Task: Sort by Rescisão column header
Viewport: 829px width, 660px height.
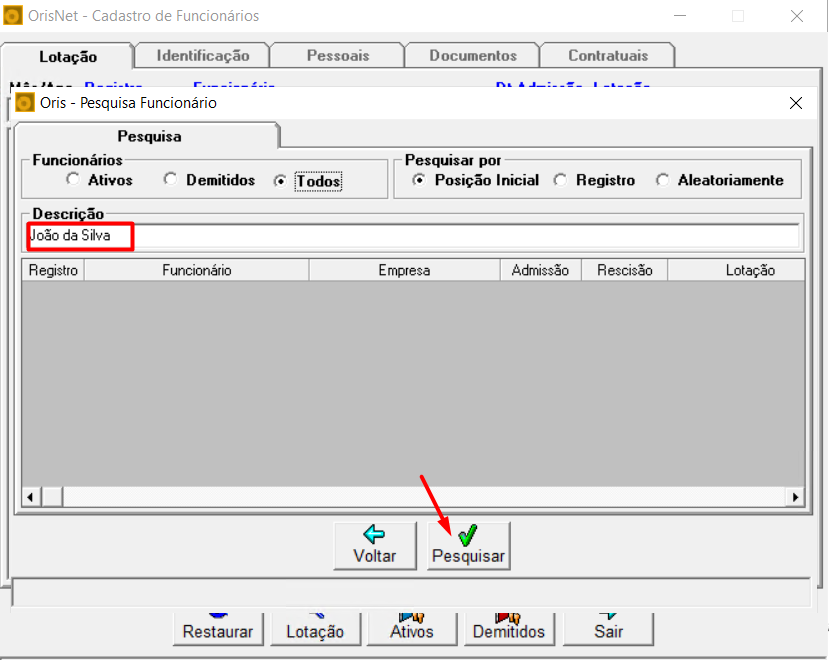Action: click(624, 270)
